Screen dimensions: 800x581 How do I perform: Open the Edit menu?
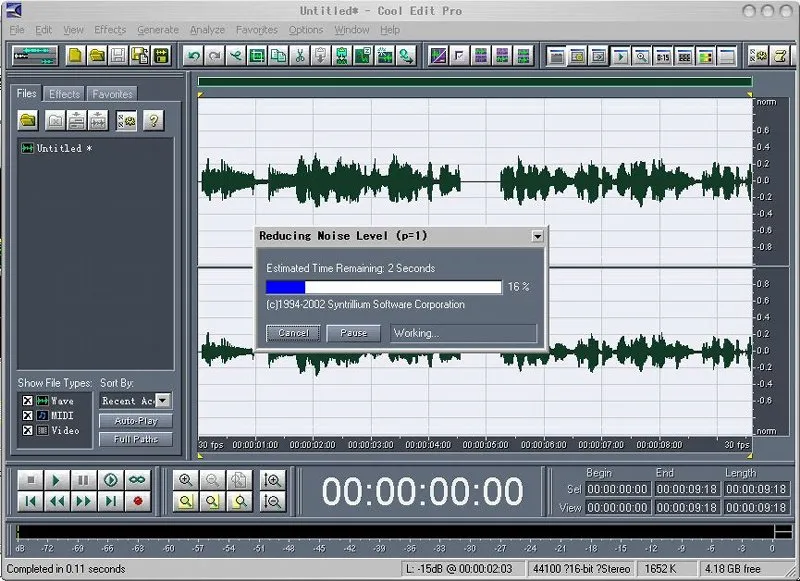coord(43,30)
